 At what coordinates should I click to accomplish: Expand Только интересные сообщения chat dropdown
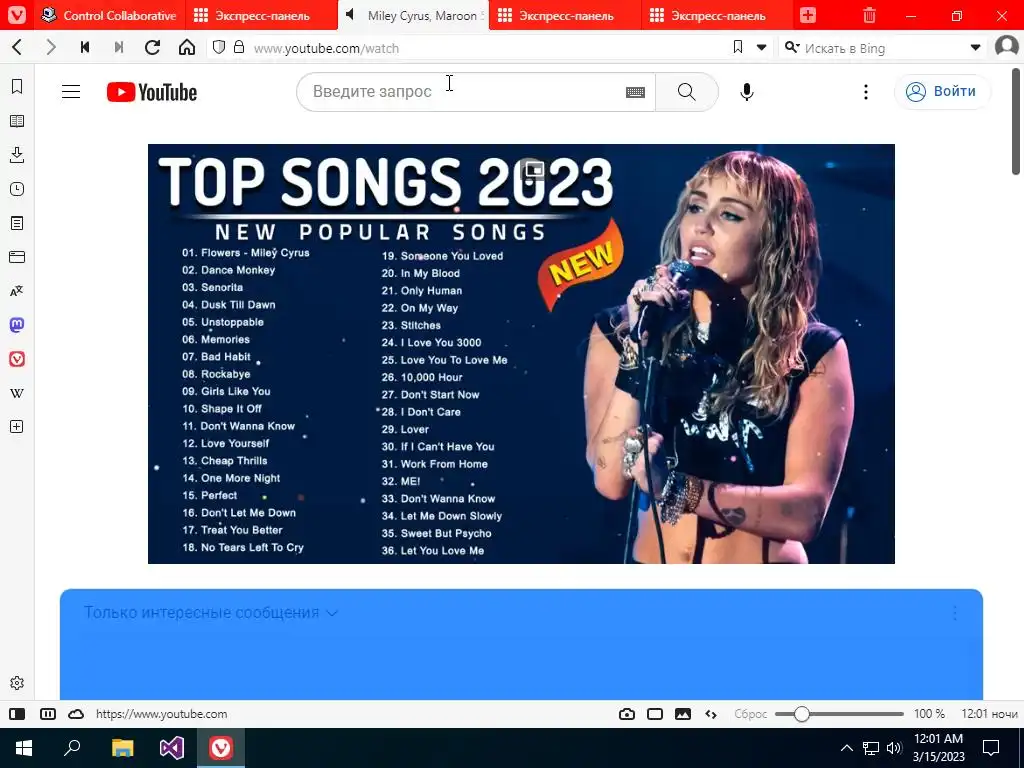click(211, 613)
